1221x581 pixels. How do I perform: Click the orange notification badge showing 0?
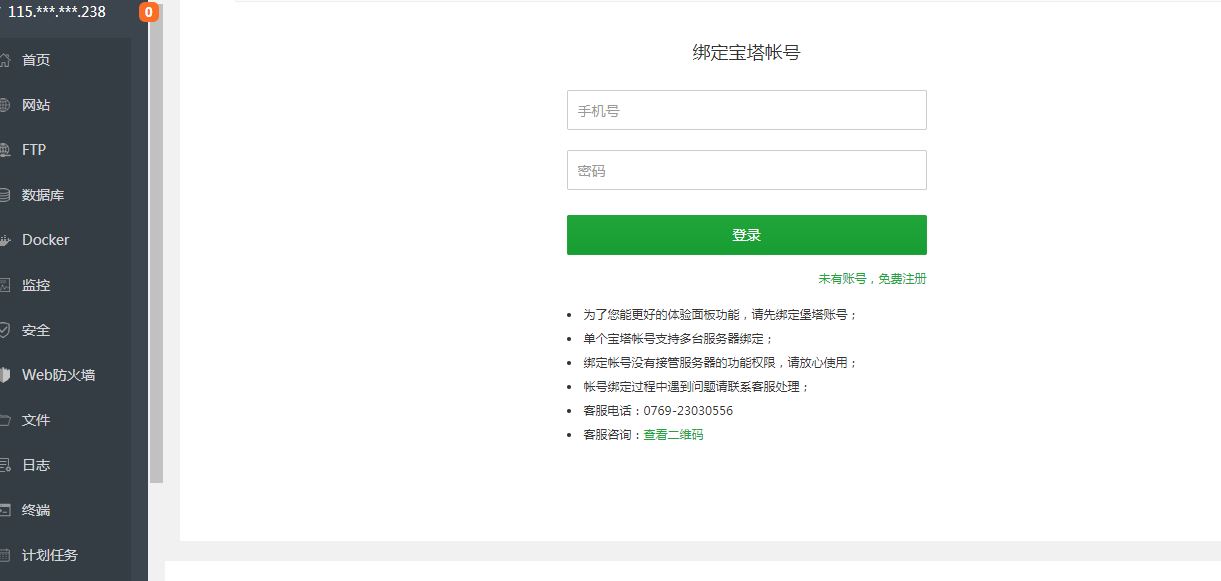coord(149,12)
